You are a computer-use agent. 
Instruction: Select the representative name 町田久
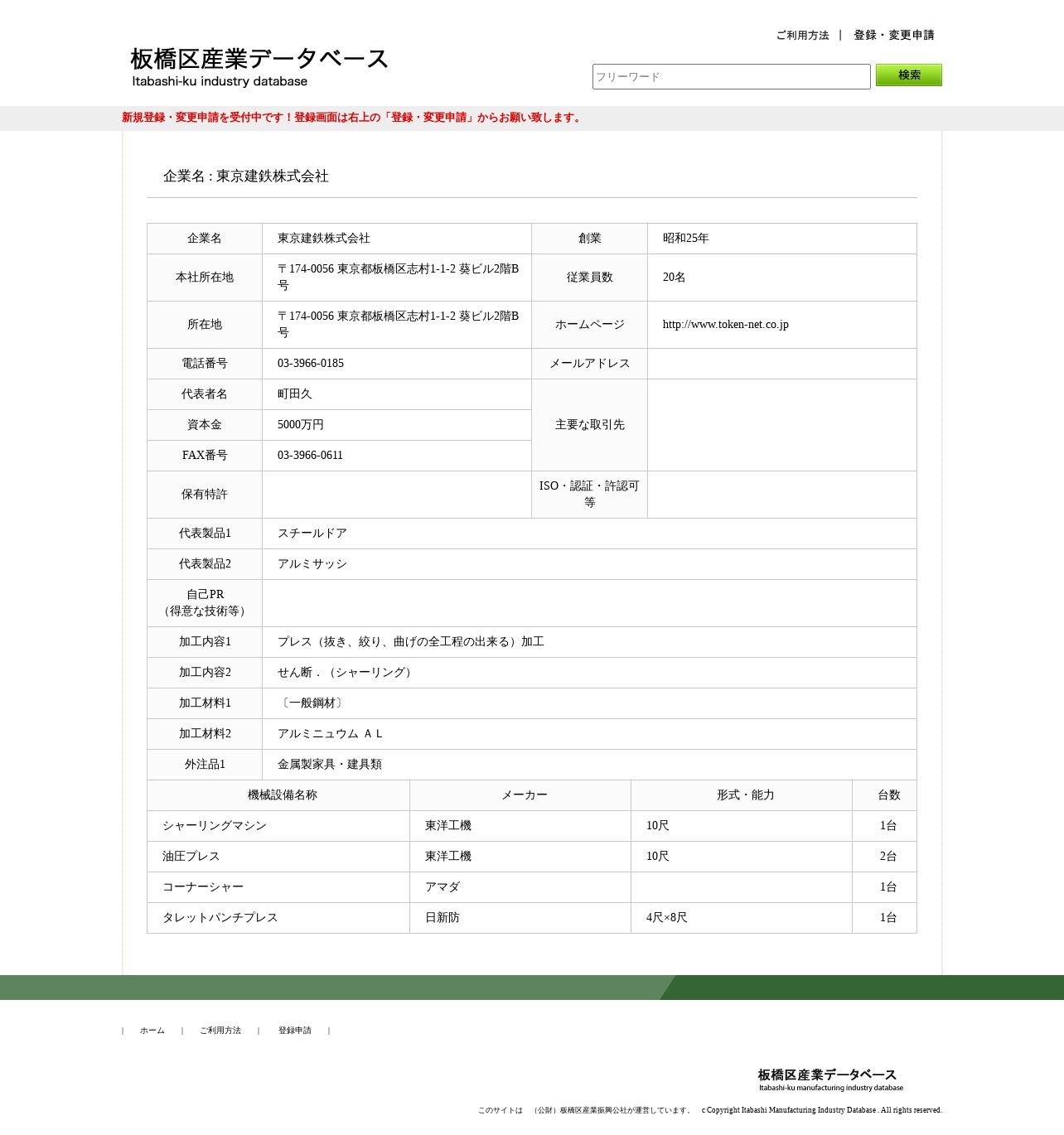click(x=295, y=394)
